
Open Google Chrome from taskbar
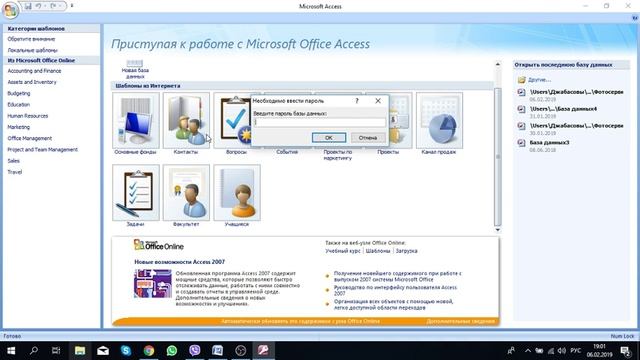coord(149,351)
